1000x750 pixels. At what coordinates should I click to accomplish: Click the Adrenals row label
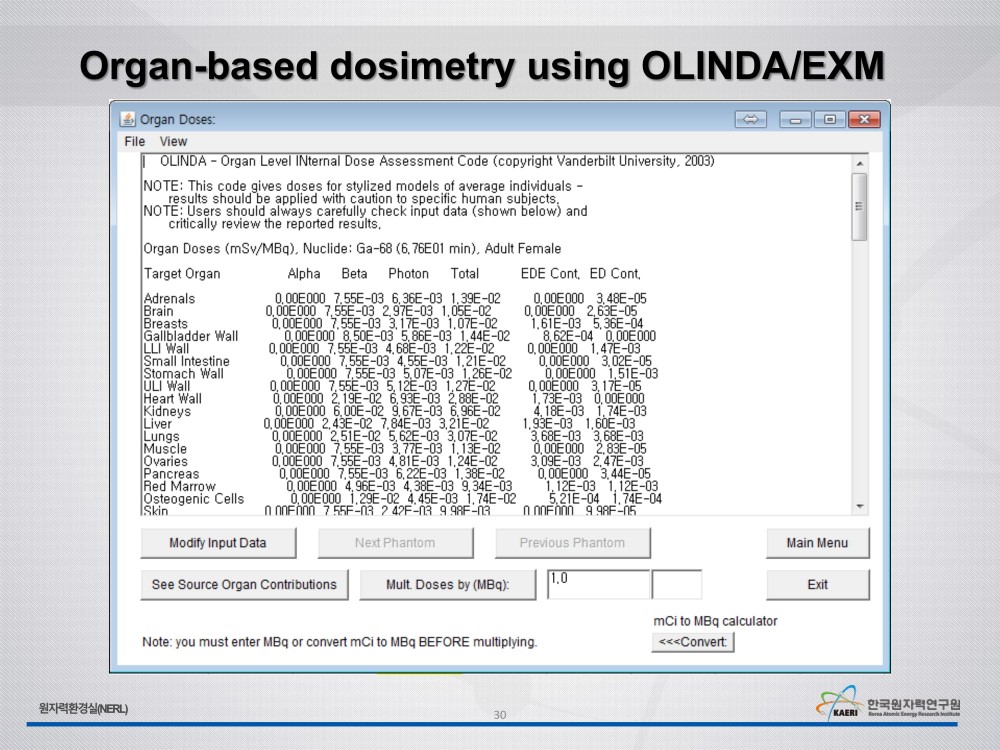click(169, 298)
